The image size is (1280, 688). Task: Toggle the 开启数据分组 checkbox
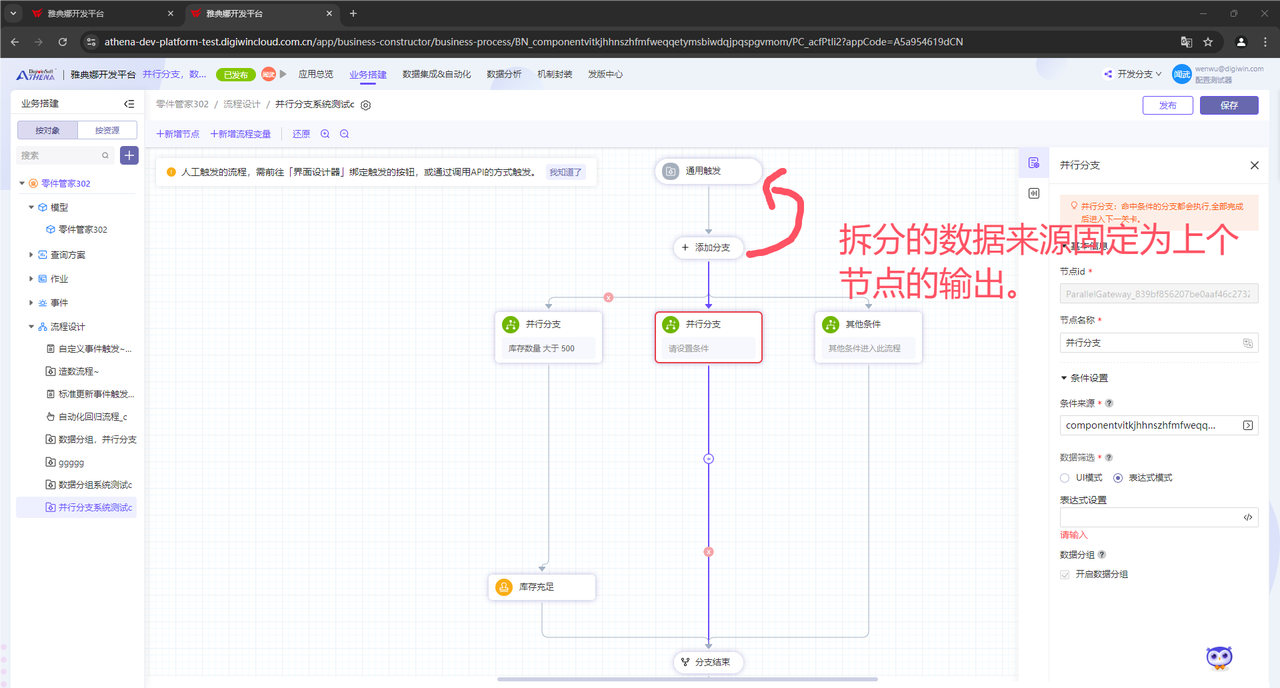click(1065, 575)
